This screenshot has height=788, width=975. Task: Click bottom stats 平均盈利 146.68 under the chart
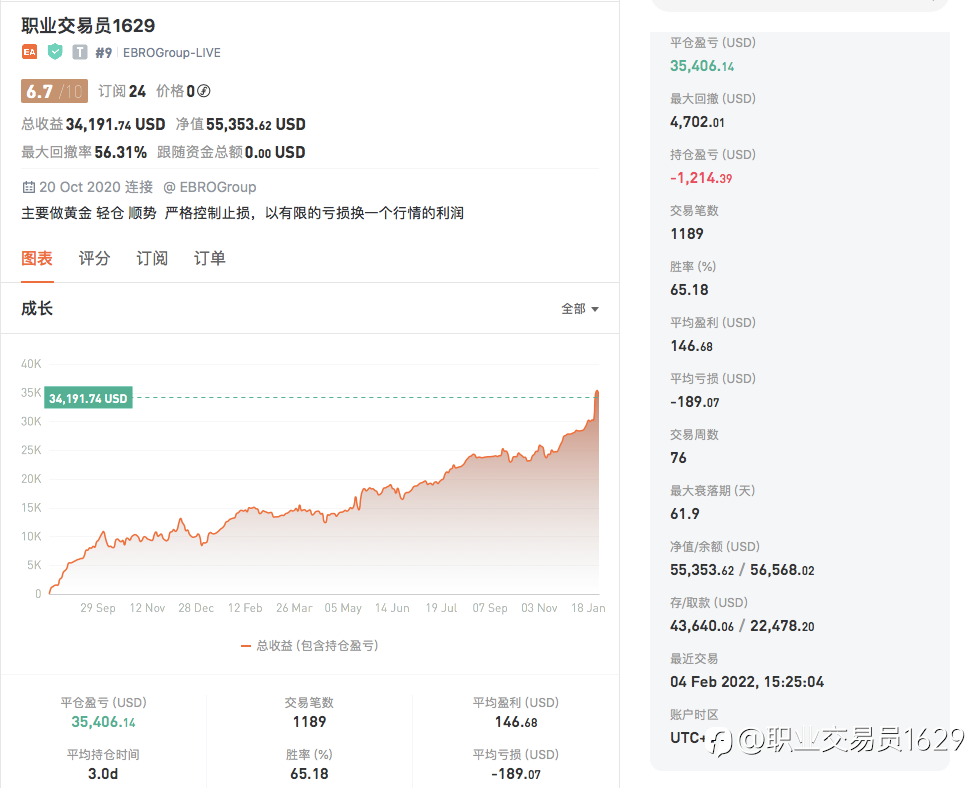(x=516, y=722)
